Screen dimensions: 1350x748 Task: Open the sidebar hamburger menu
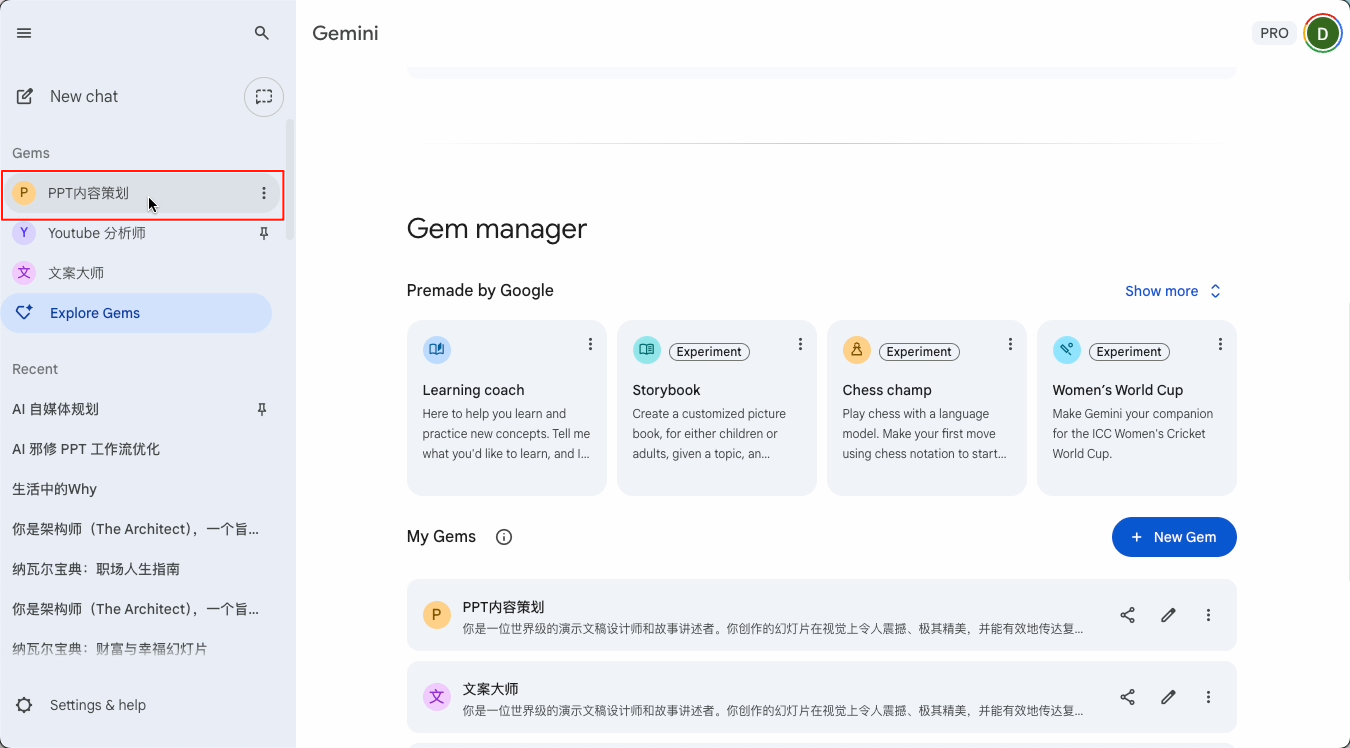click(23, 32)
